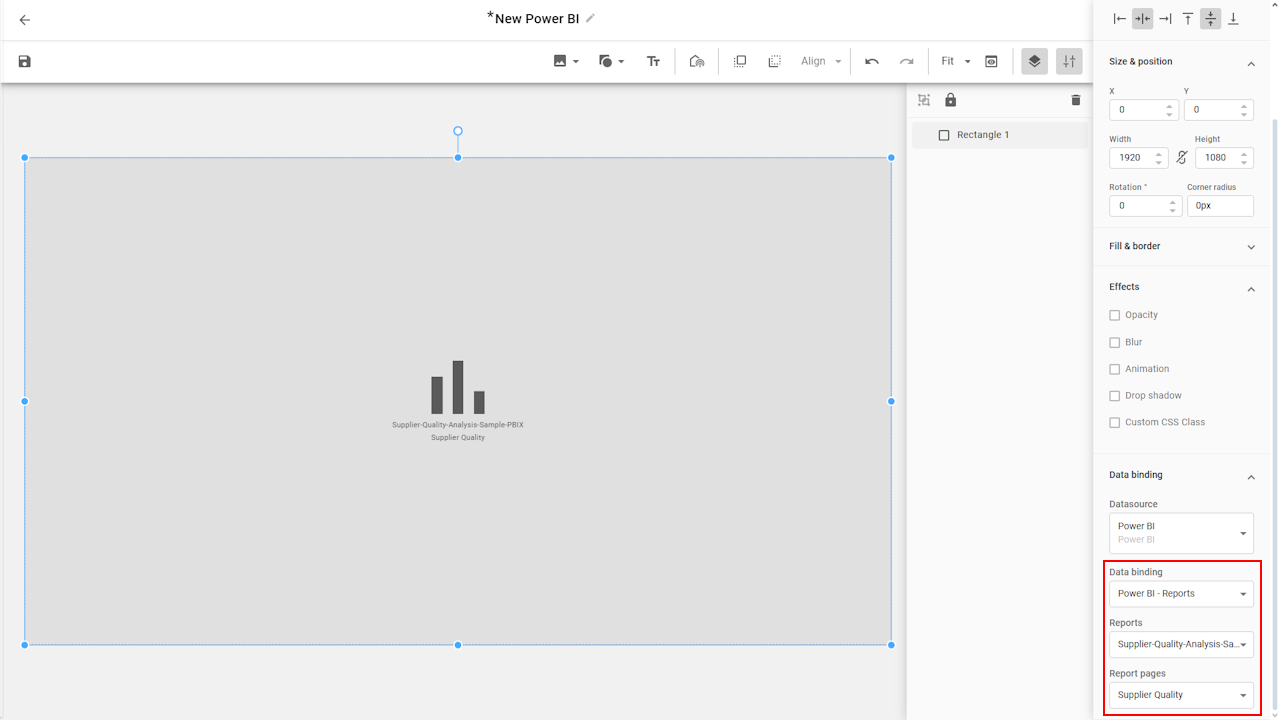Open the Datasource Power BI dropdown
This screenshot has height=720, width=1280.
click(x=1181, y=533)
